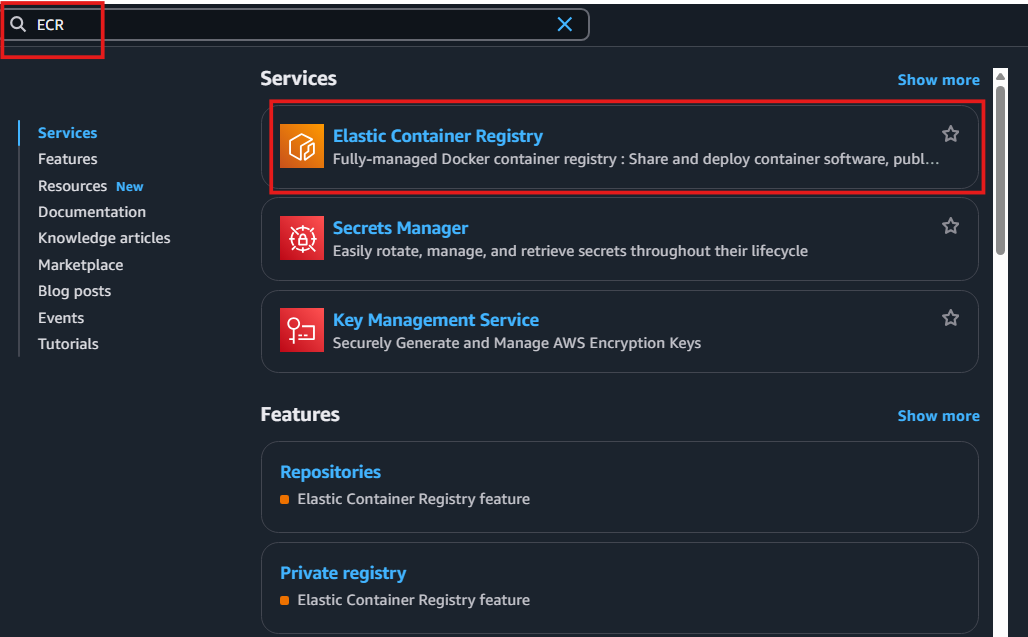Click the results vertical scrollbar thumb
Viewport: 1028px width, 637px height.
[x=1000, y=170]
